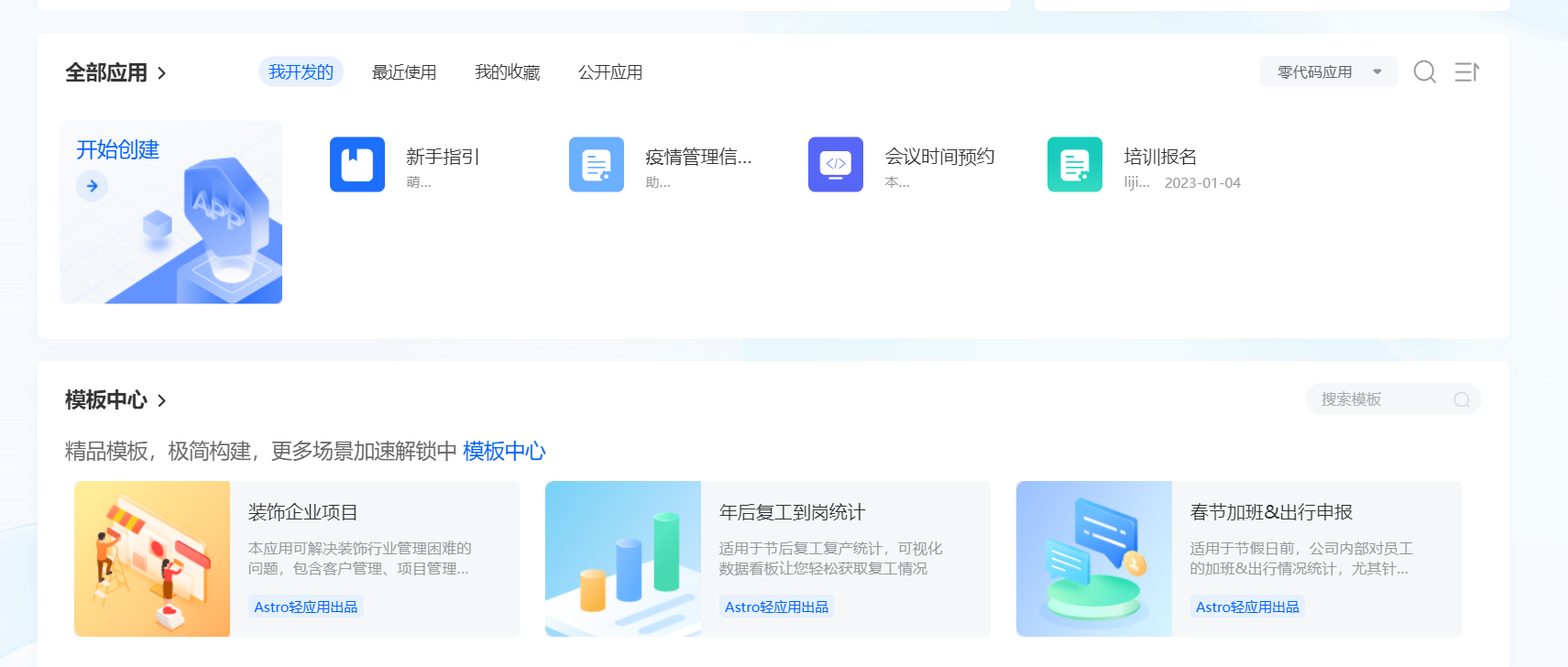The image size is (1568, 667).
Task: Switch to the 我开发的 tab
Action: pos(301,71)
